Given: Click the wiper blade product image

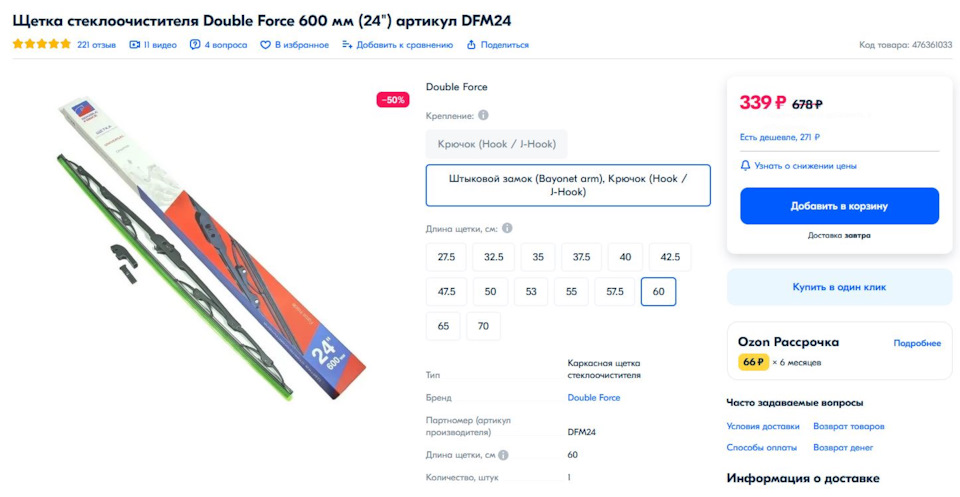Looking at the screenshot, I should [x=200, y=250].
